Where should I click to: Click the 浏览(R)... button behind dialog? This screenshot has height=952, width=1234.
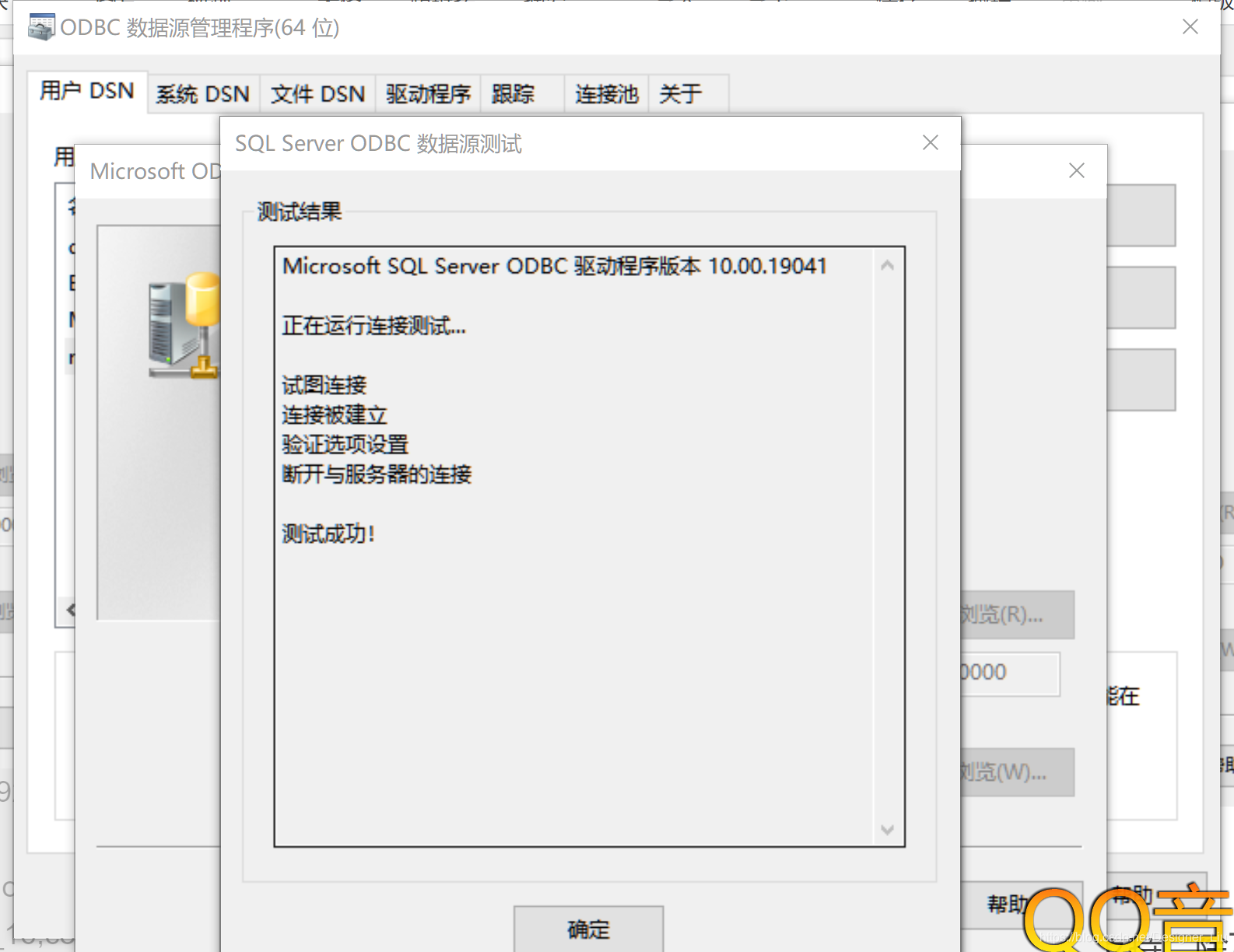[1018, 614]
